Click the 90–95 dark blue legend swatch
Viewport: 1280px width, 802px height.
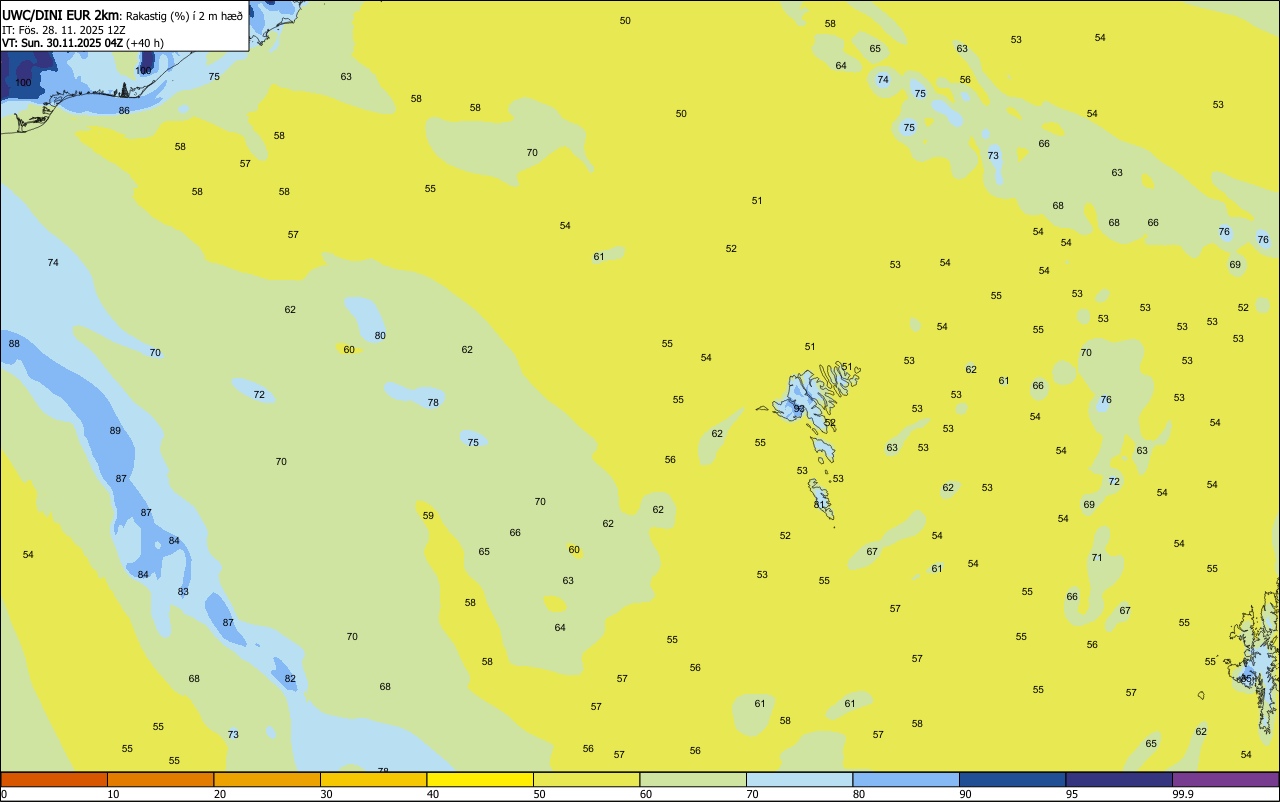click(x=1012, y=779)
